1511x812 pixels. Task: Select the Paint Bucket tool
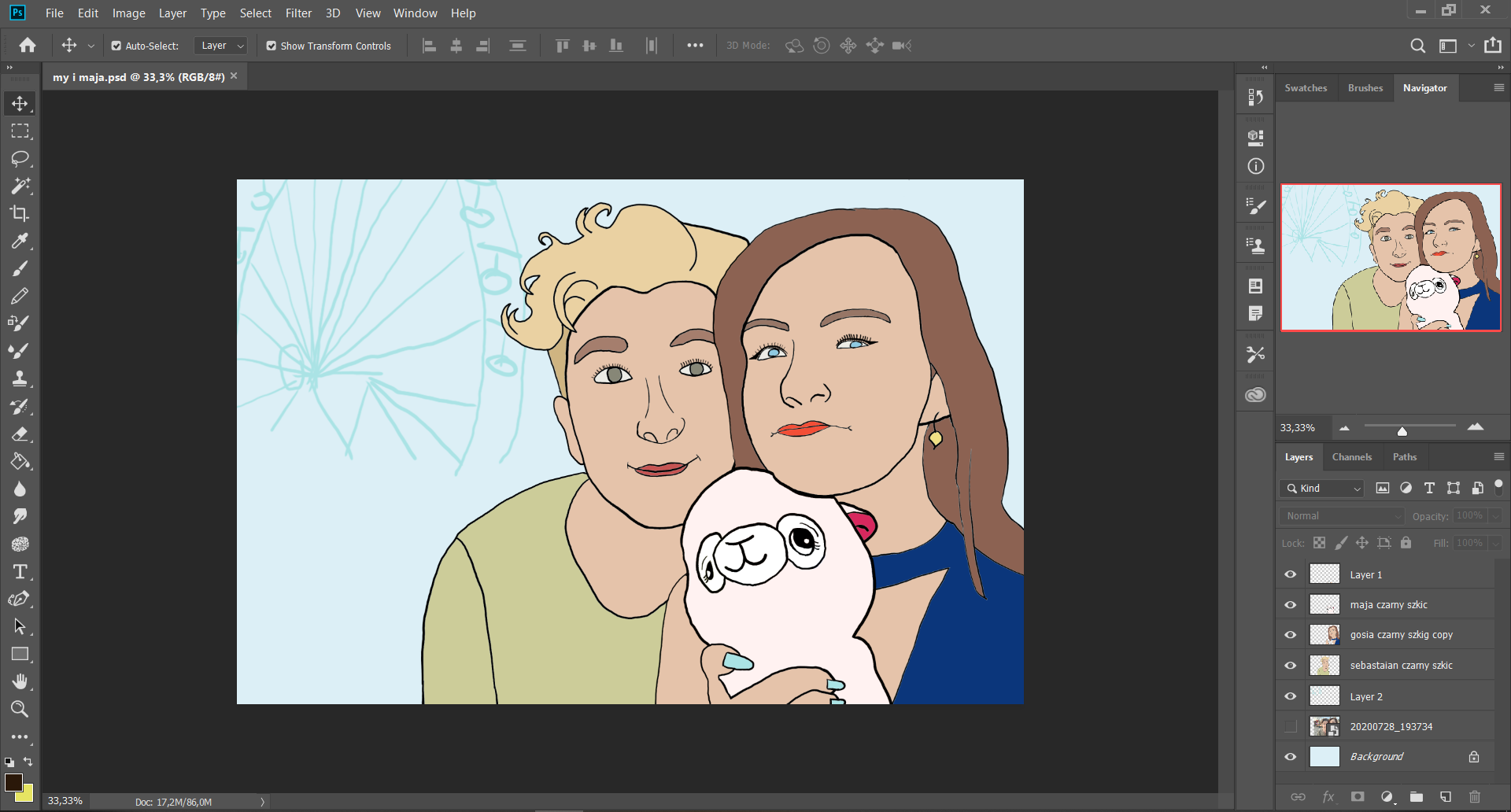tap(20, 461)
